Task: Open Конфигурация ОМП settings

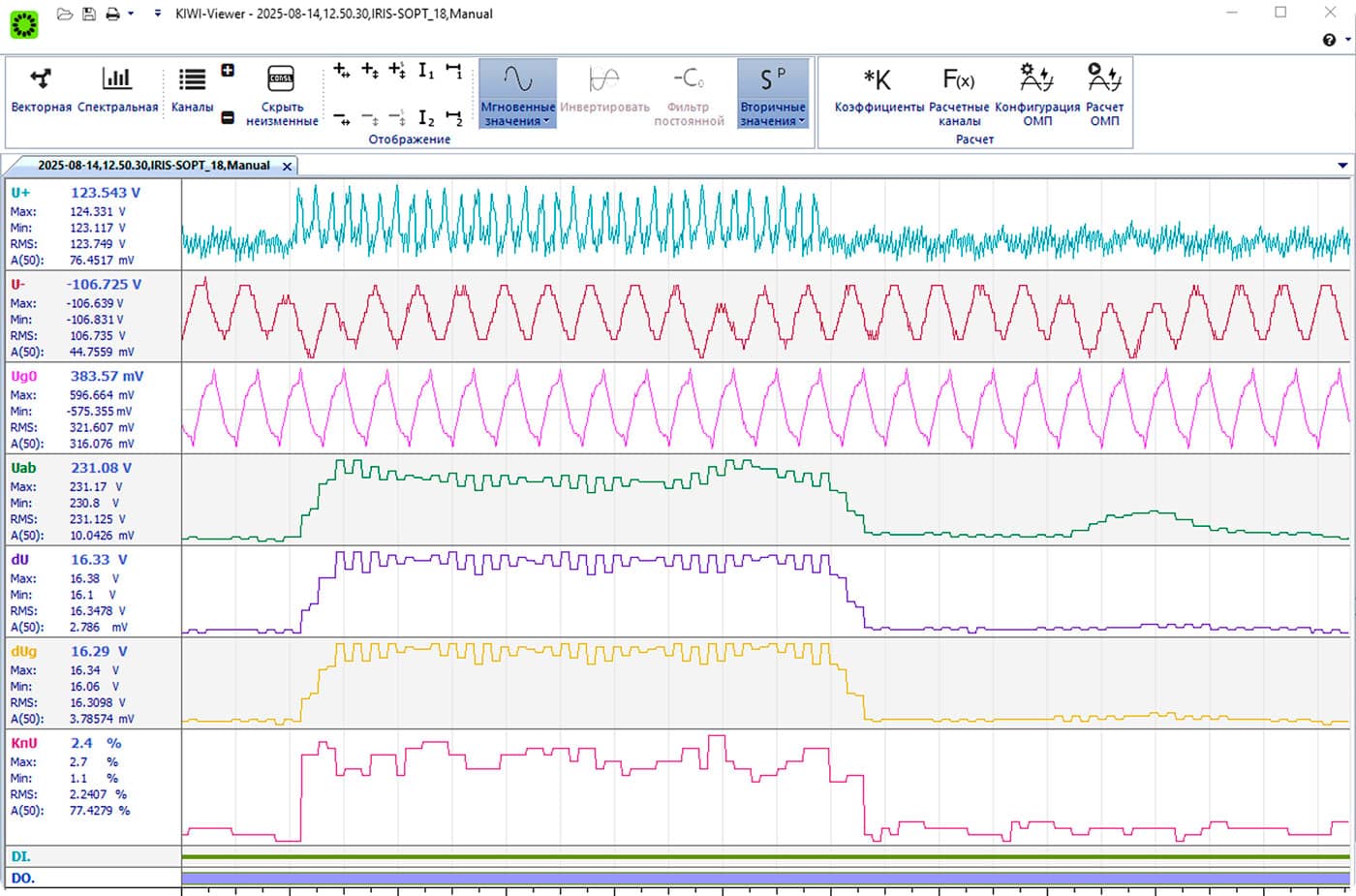Action: coord(1036,90)
